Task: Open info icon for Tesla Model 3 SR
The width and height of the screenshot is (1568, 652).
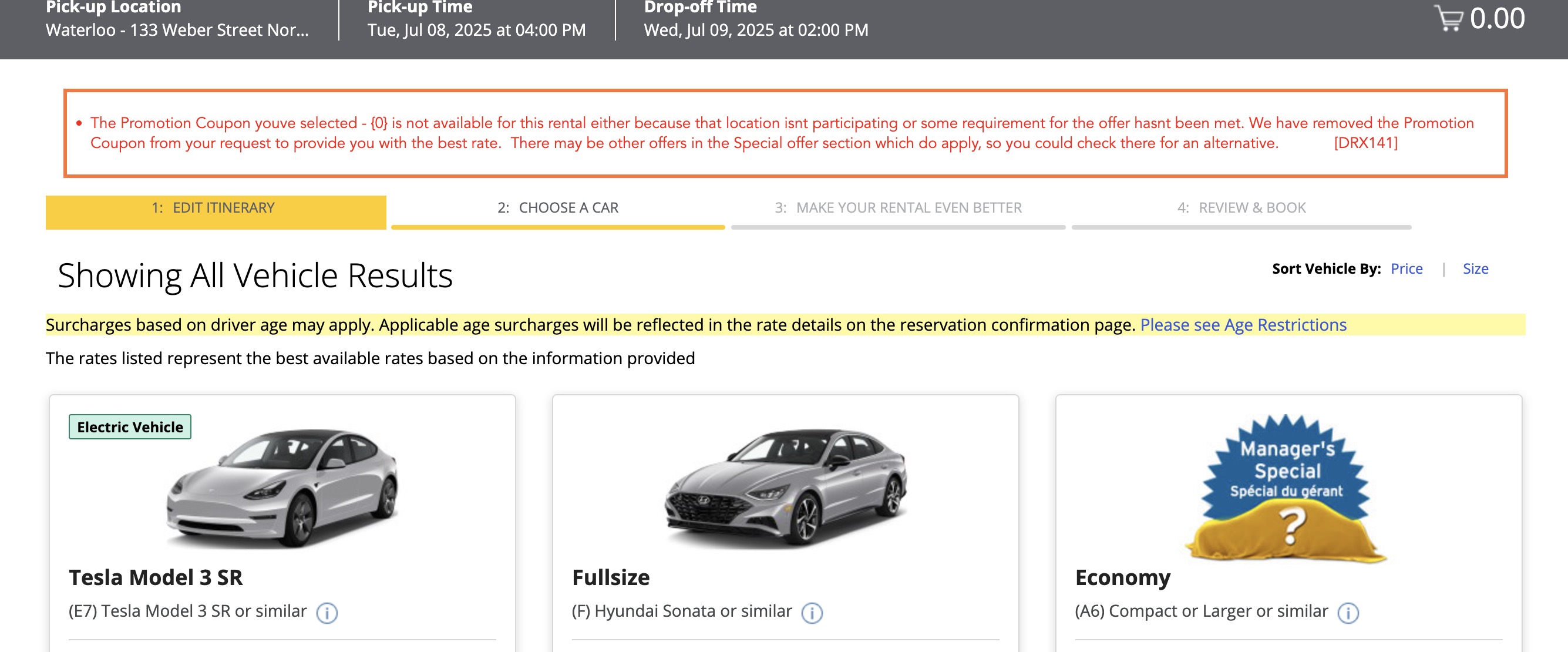Action: [x=327, y=613]
